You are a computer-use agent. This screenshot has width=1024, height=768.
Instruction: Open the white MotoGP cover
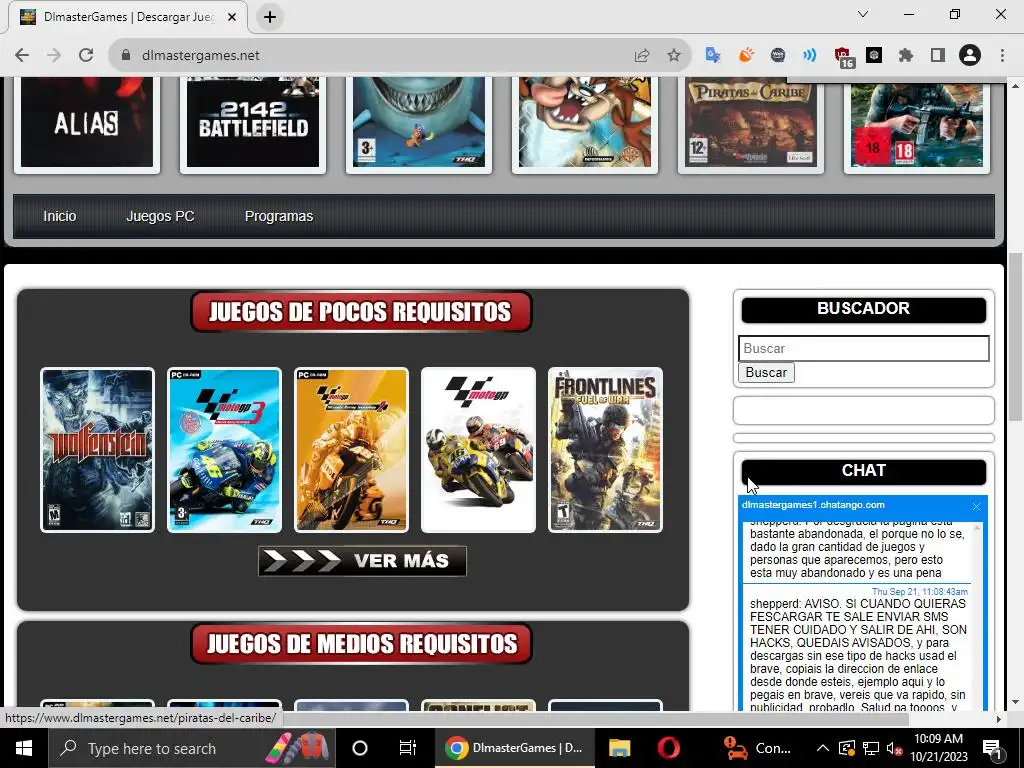click(479, 450)
